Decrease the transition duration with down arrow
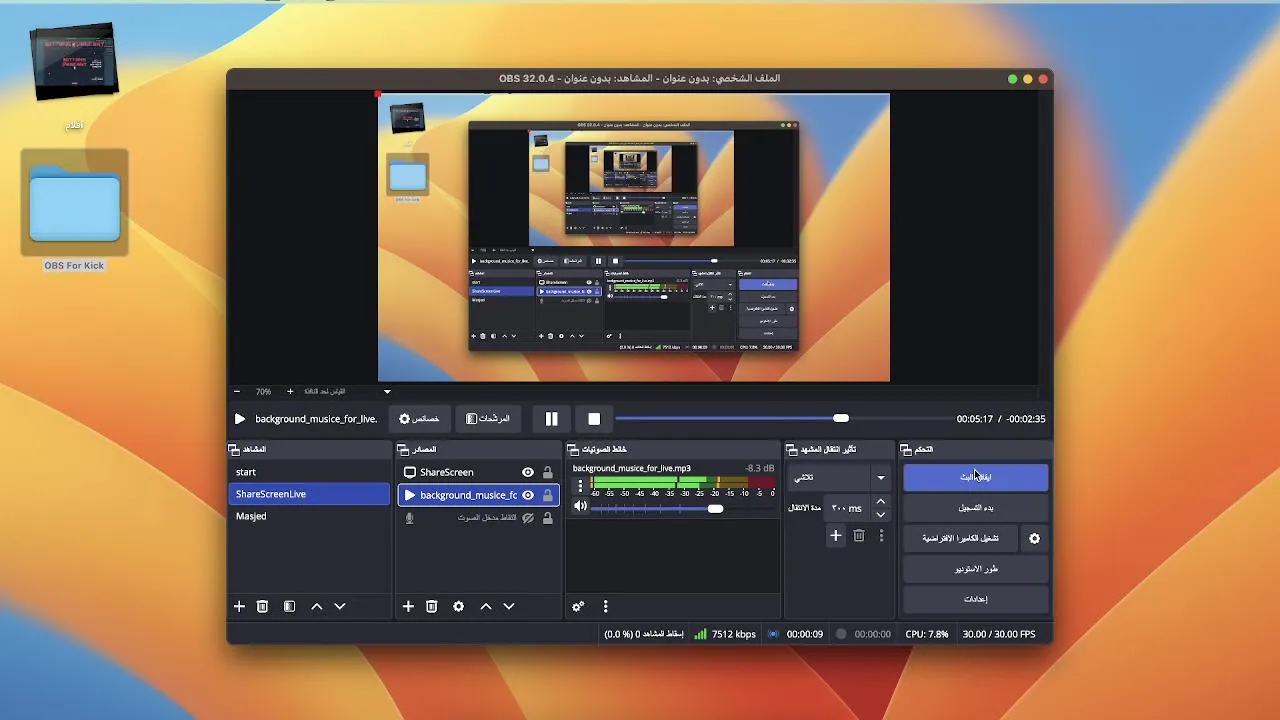 pyautogui.click(x=880, y=514)
